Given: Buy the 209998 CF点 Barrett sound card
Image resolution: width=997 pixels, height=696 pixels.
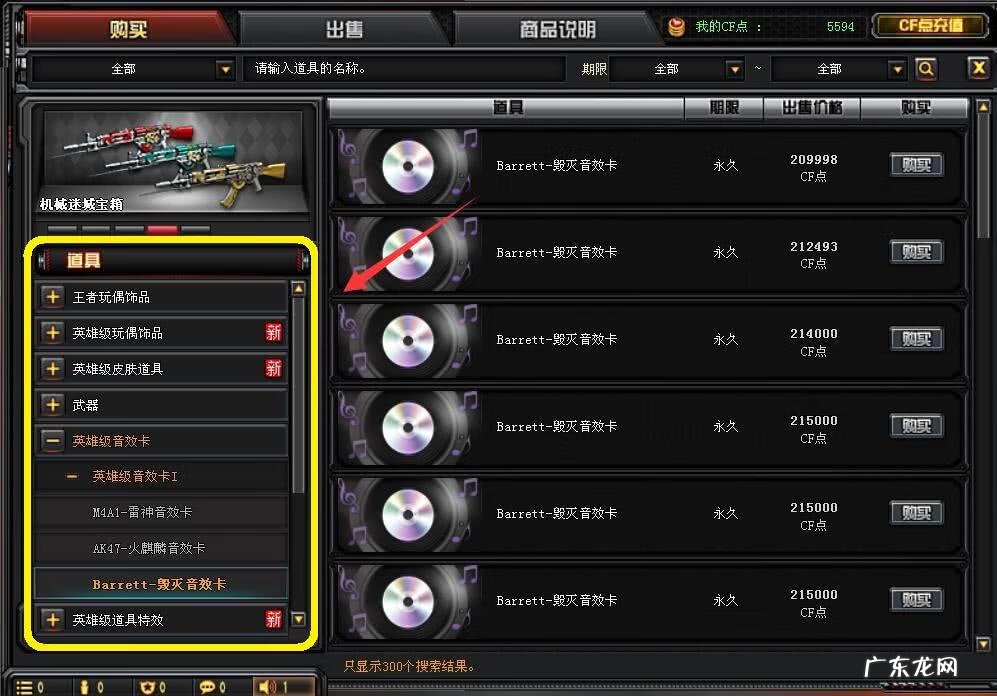Looking at the screenshot, I should [x=916, y=165].
